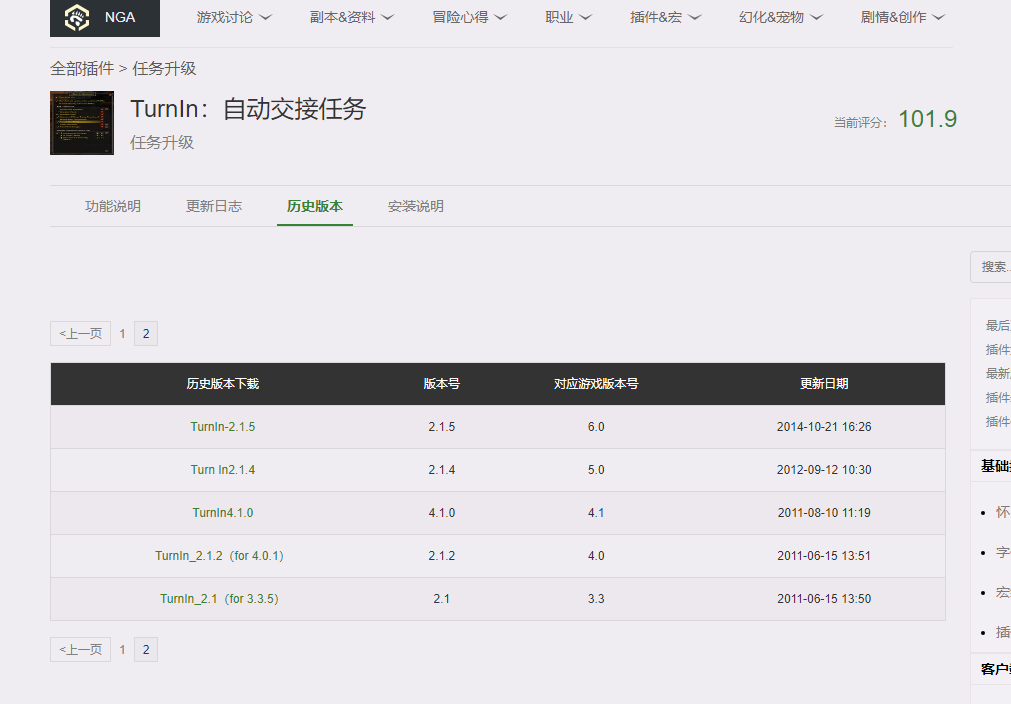Screen dimensions: 1011x704
Task: Expand the 插件&宏 dropdown menu
Action: point(665,17)
